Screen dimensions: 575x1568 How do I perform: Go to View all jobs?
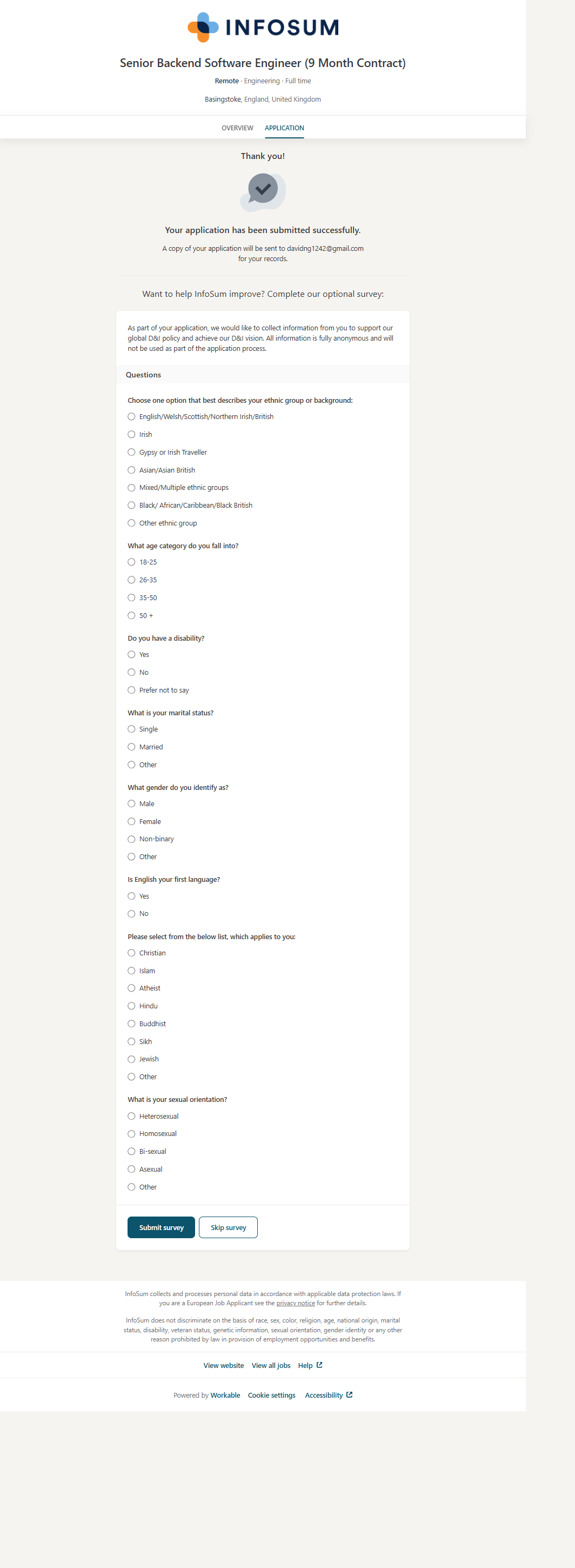pos(271,1365)
